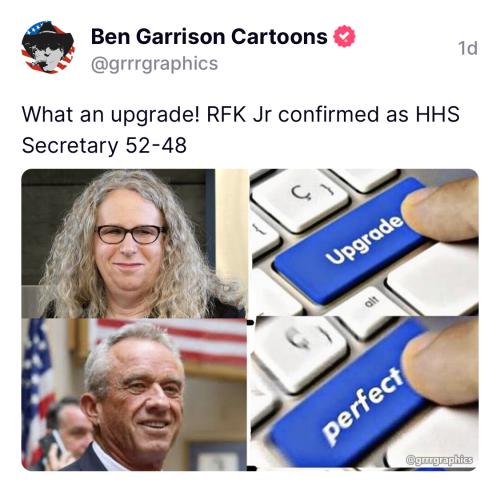Open the post text starting "What an upgrade!"
The image size is (500, 485).
coord(241,130)
